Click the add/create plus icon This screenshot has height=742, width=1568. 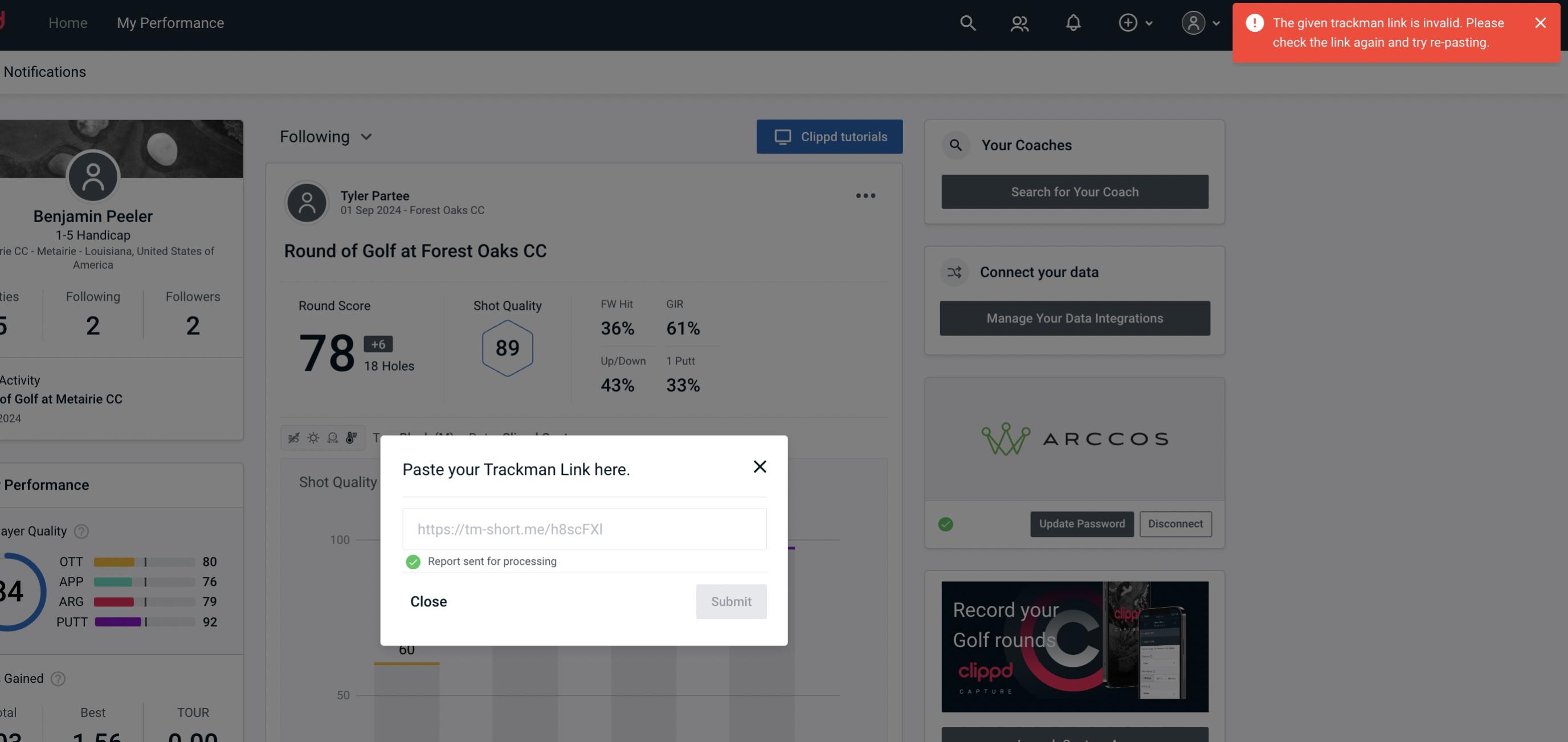click(x=1128, y=22)
